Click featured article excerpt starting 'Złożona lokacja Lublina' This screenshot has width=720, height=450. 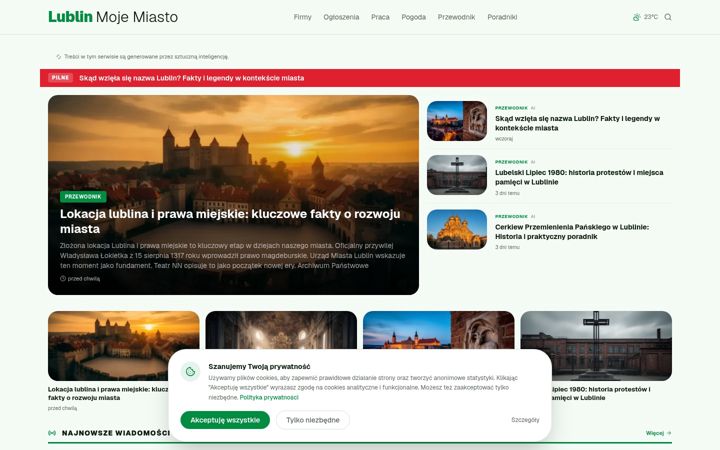[x=232, y=255]
